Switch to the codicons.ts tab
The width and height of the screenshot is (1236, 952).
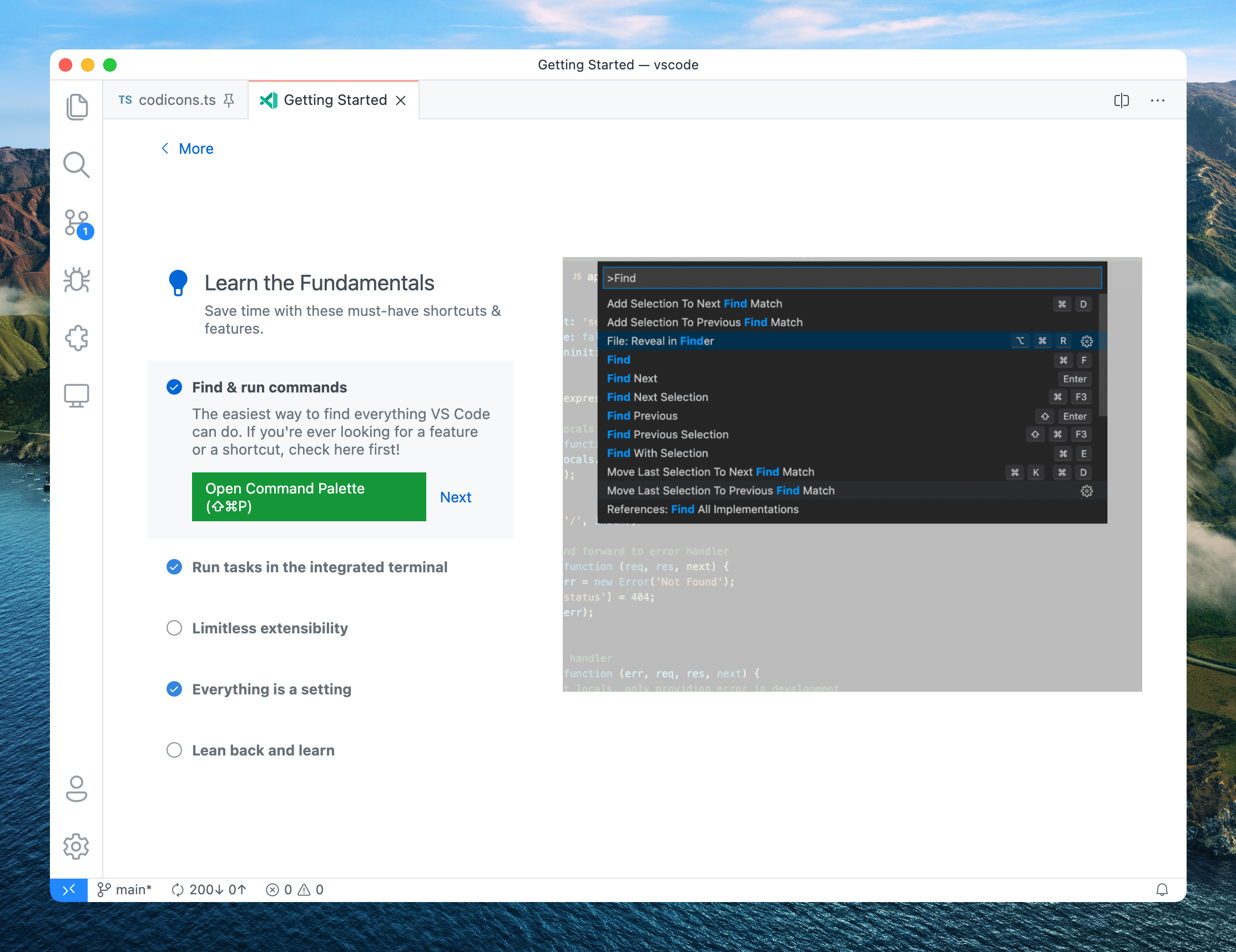[175, 100]
